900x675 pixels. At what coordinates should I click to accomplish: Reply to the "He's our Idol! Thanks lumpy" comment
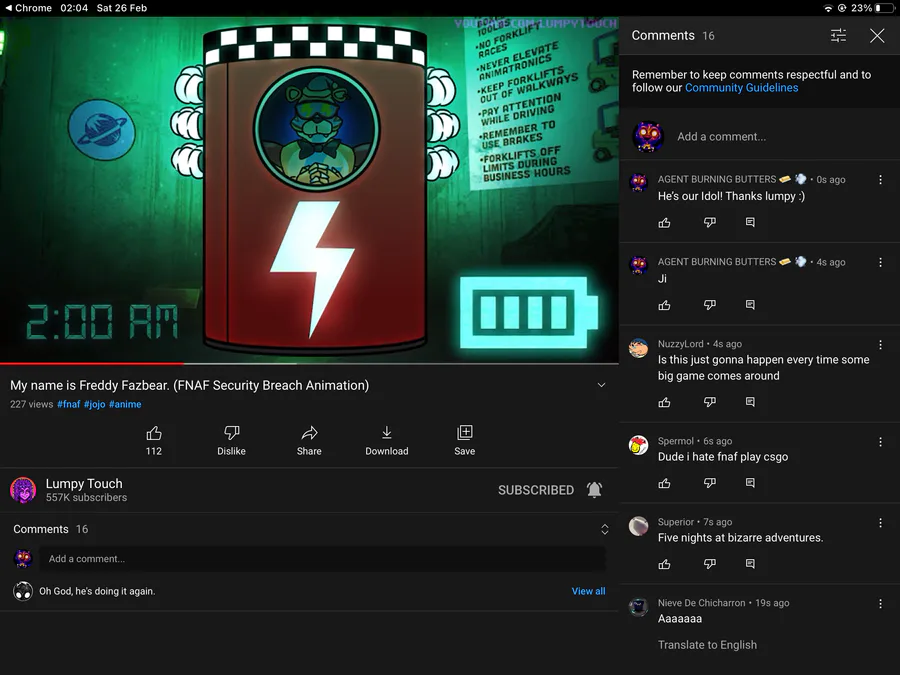[750, 222]
